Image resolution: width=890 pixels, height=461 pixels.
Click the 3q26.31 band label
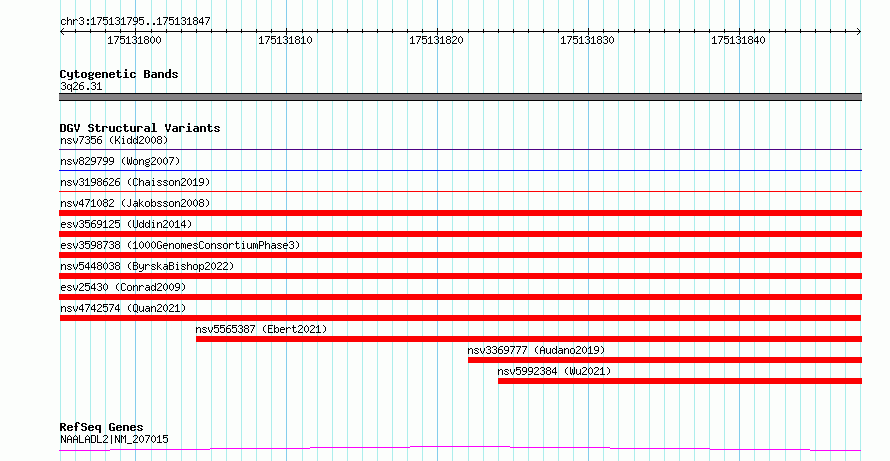pyautogui.click(x=81, y=87)
